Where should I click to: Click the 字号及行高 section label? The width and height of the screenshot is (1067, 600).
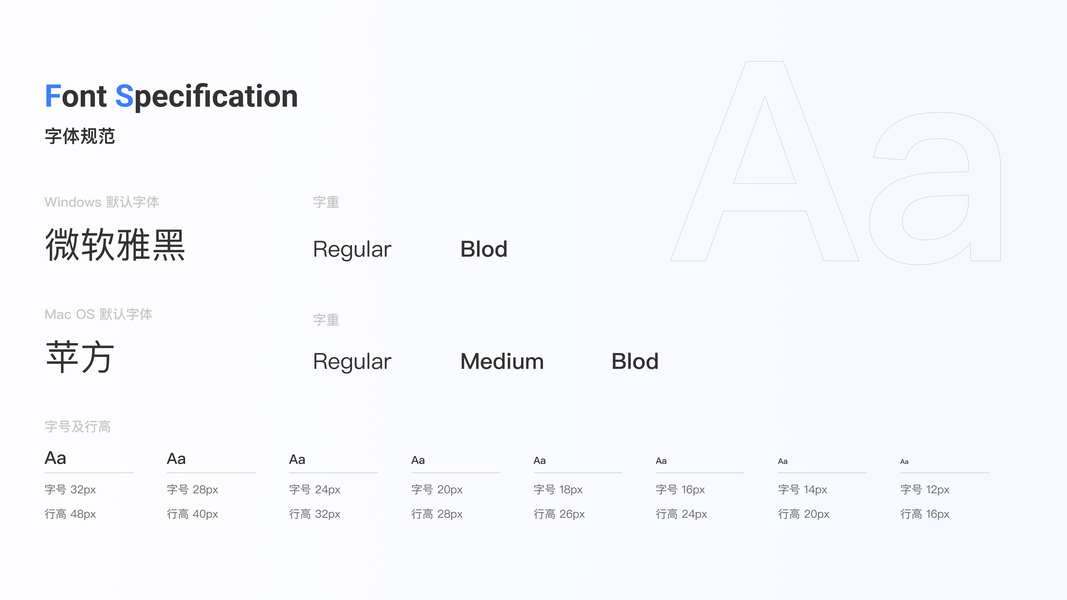pos(78,426)
